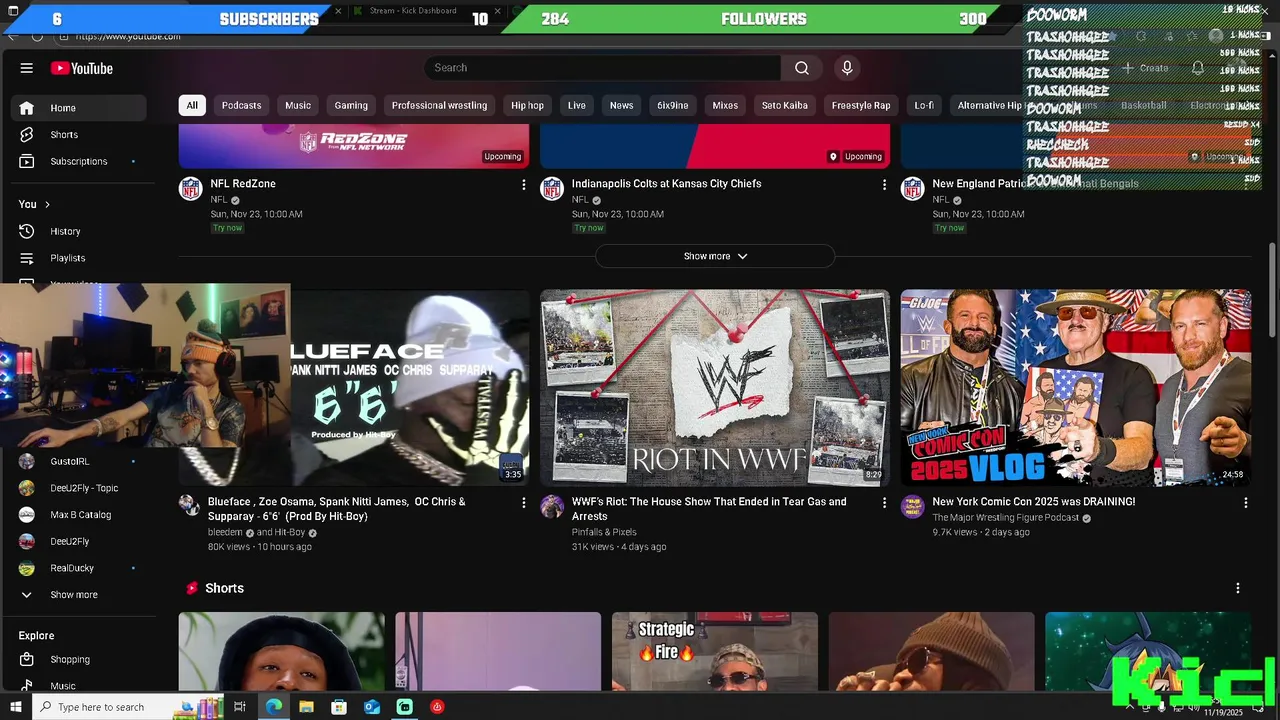
Task: Select the News filter chip
Action: point(622,105)
